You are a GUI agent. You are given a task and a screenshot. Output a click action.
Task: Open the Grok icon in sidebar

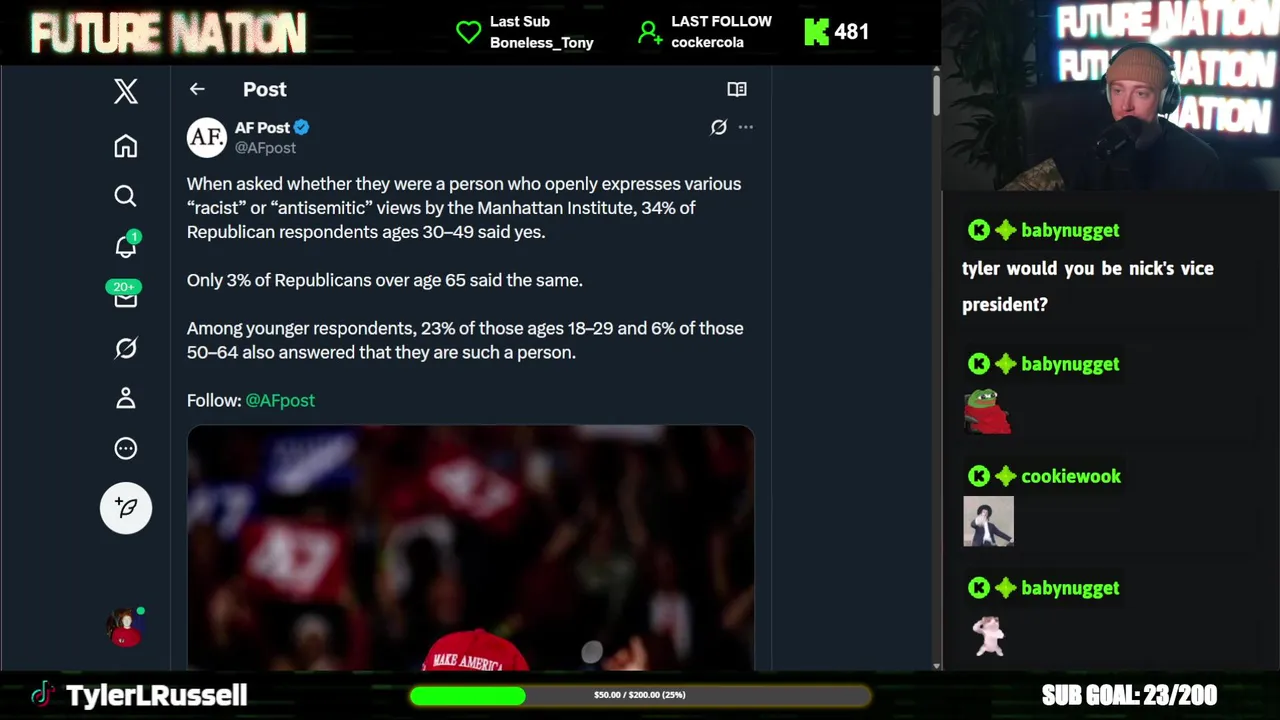[x=125, y=348]
